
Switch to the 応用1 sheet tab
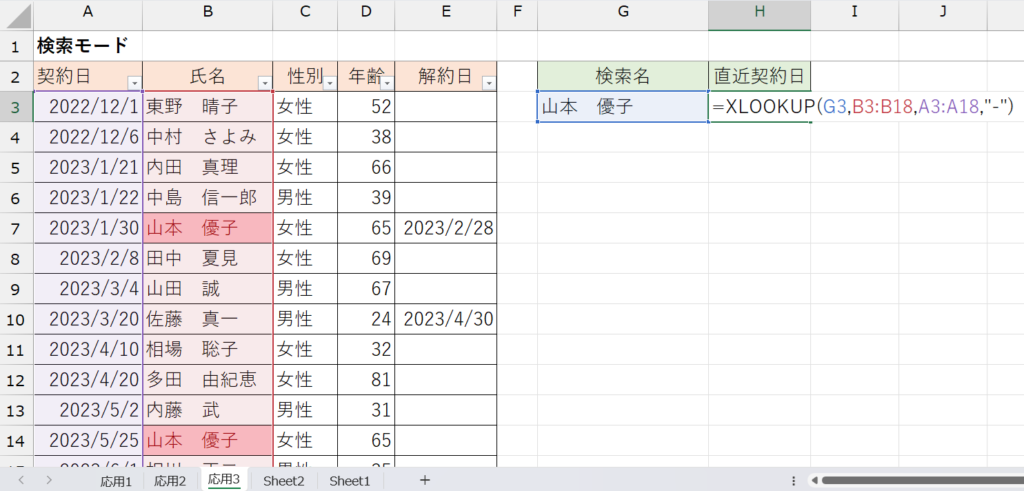(x=116, y=481)
